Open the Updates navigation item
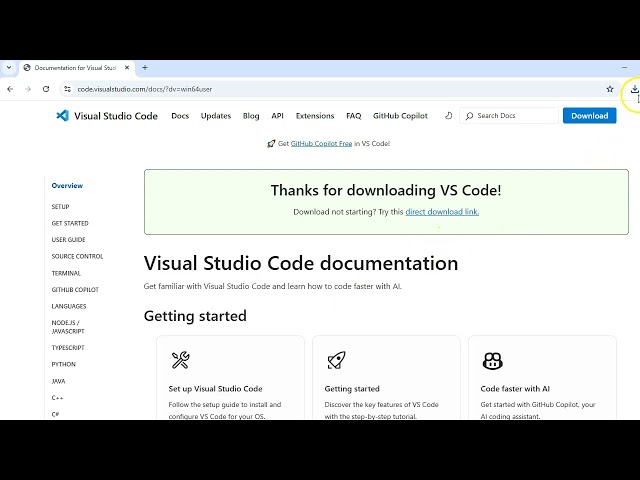The image size is (640, 480). [216, 116]
